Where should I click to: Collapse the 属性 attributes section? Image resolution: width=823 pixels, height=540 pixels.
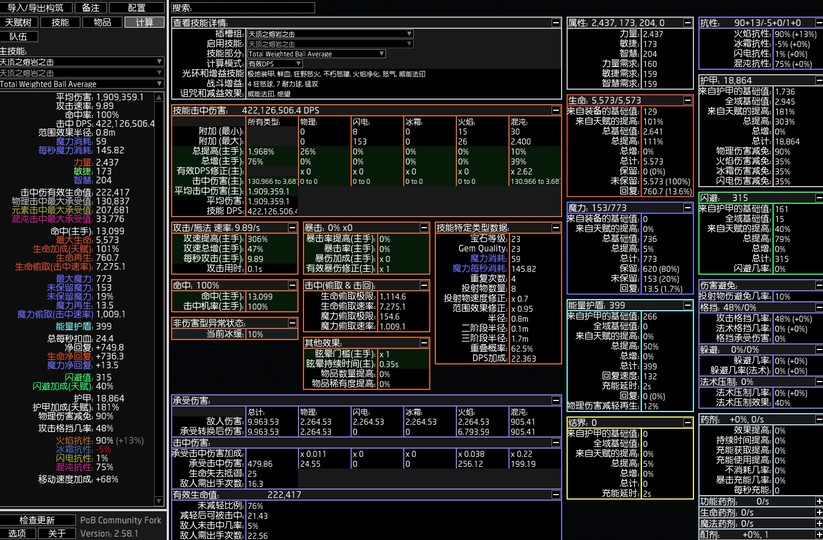click(x=689, y=22)
